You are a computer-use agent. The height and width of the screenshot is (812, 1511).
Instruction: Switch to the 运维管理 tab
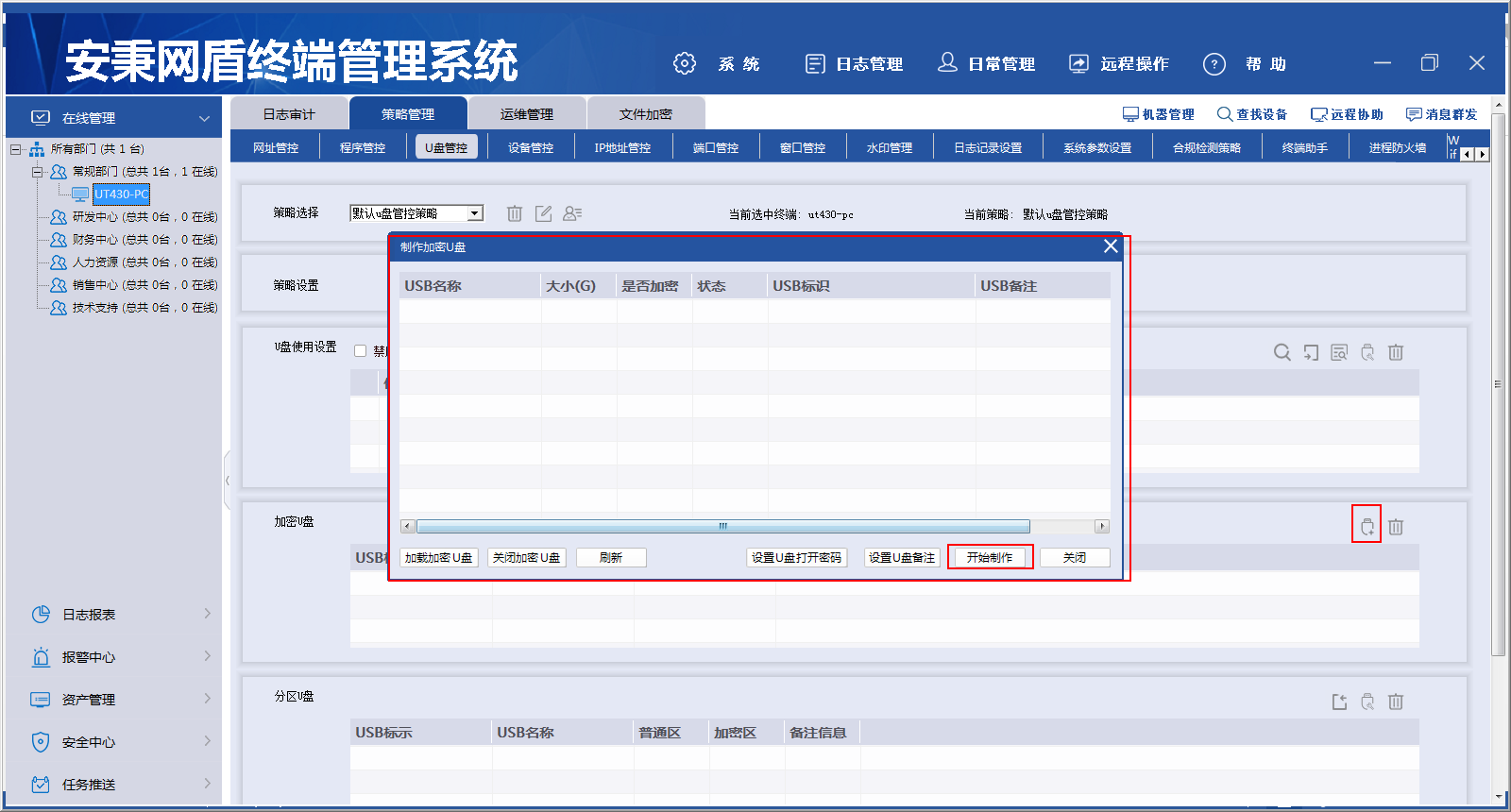527,113
